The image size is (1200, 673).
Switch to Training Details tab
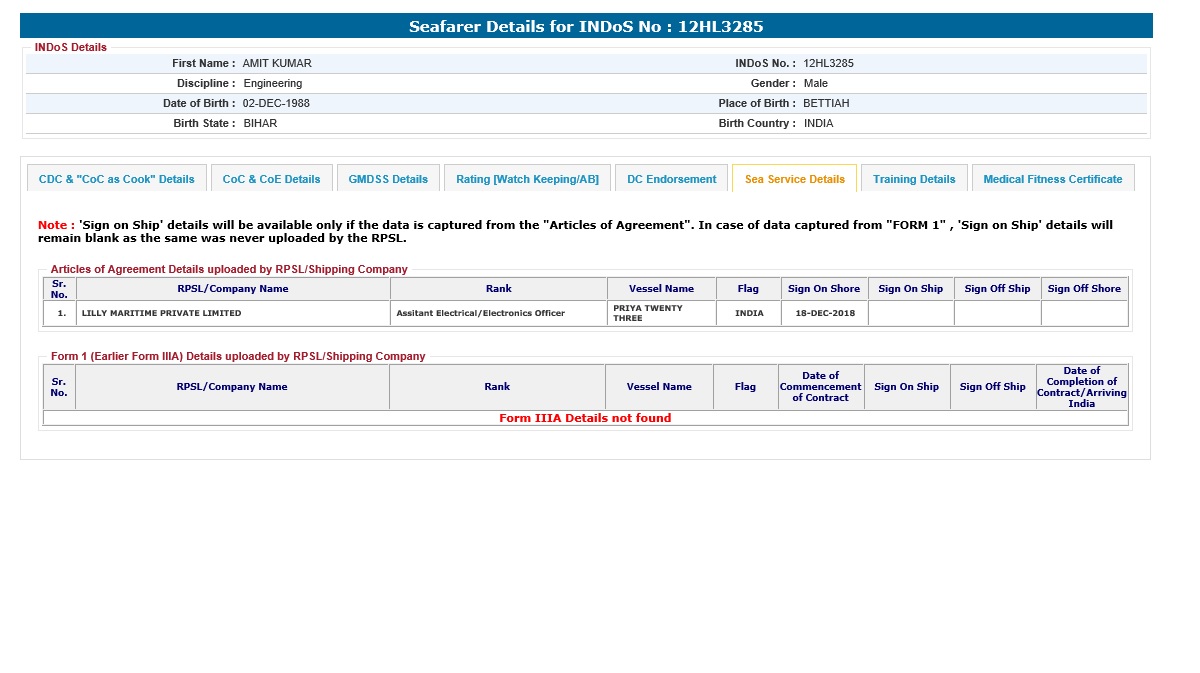point(914,179)
